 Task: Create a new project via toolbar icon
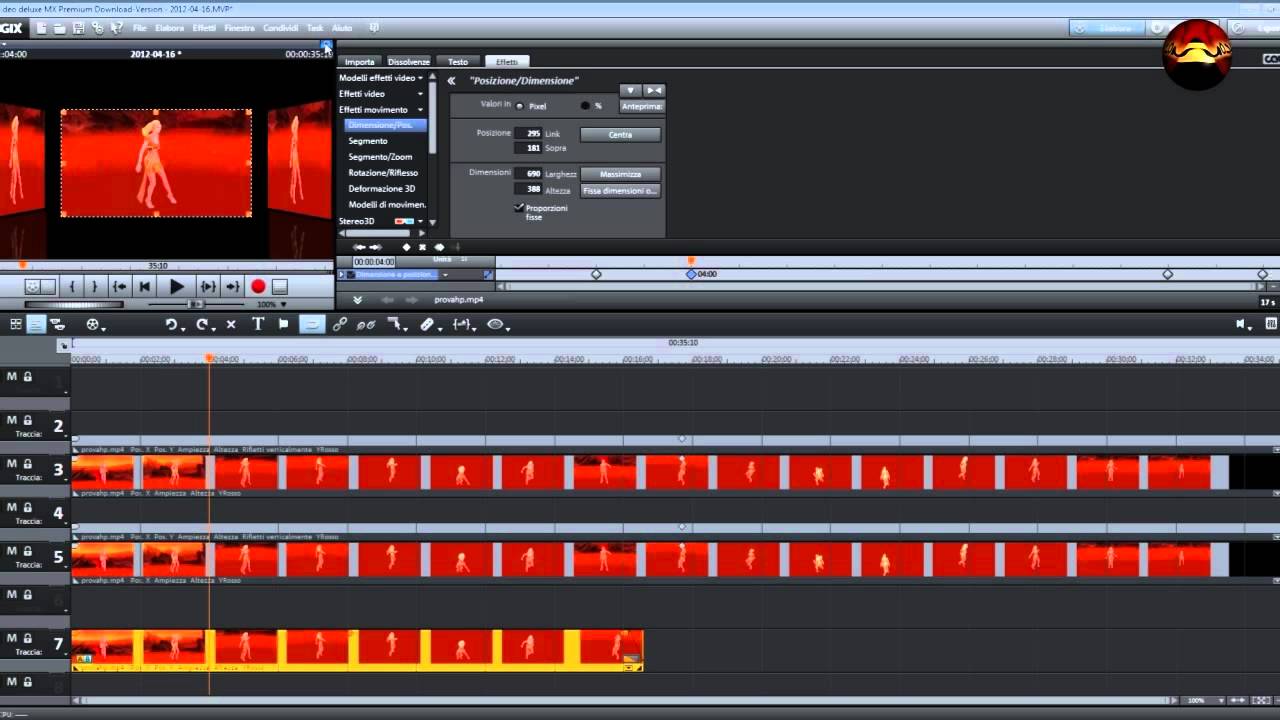tap(42, 28)
